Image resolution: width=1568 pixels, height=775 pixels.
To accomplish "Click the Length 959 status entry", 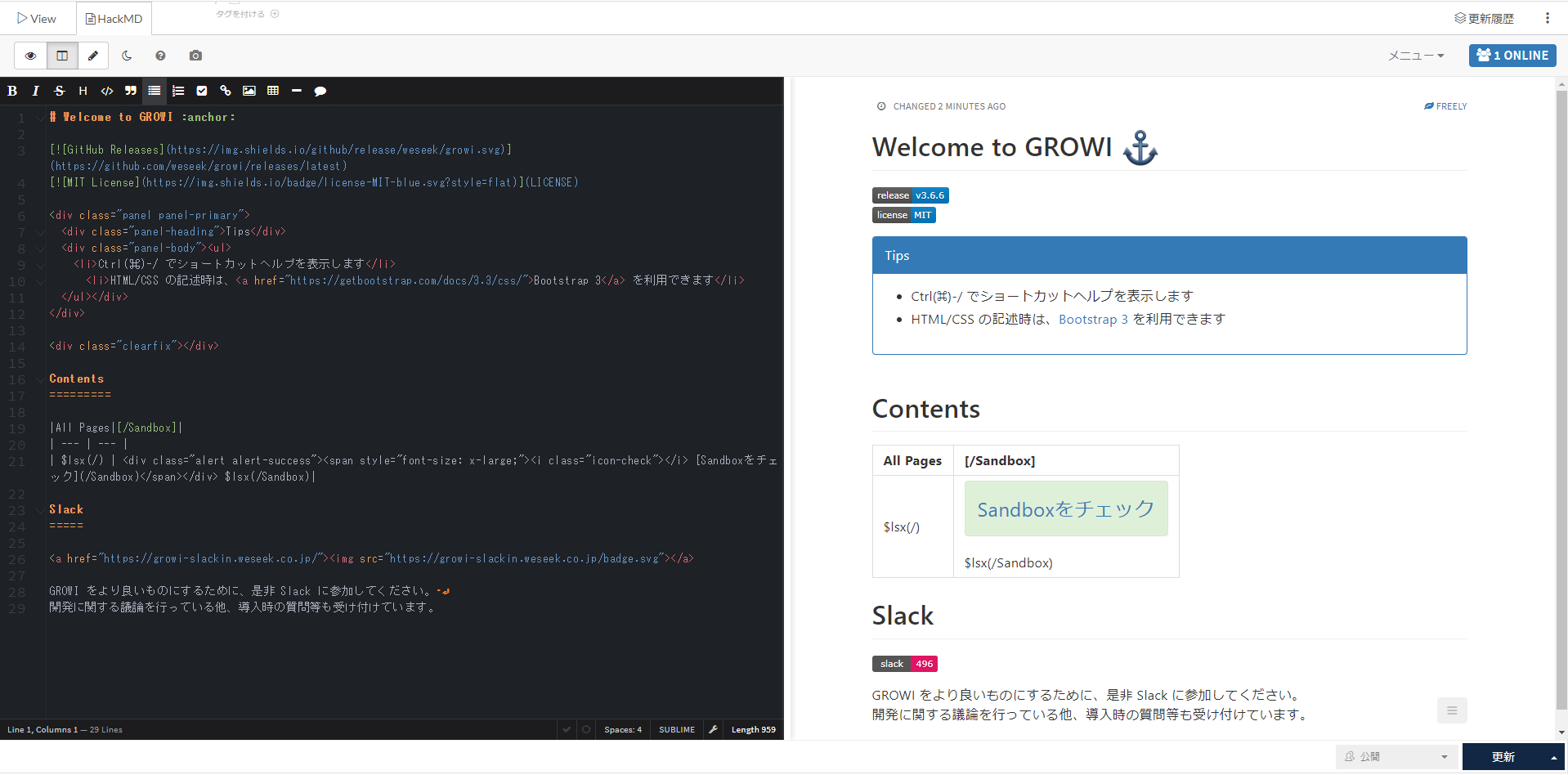I will (754, 729).
